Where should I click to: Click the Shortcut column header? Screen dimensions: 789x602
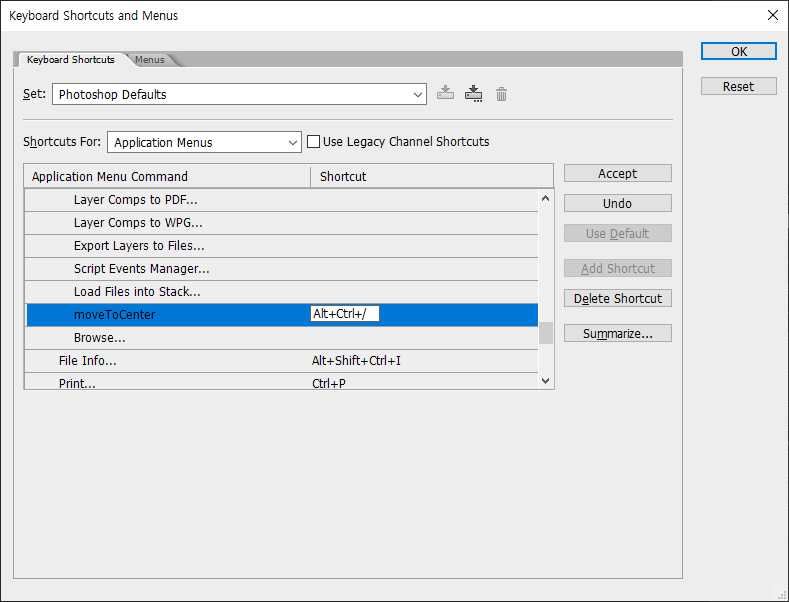point(432,177)
